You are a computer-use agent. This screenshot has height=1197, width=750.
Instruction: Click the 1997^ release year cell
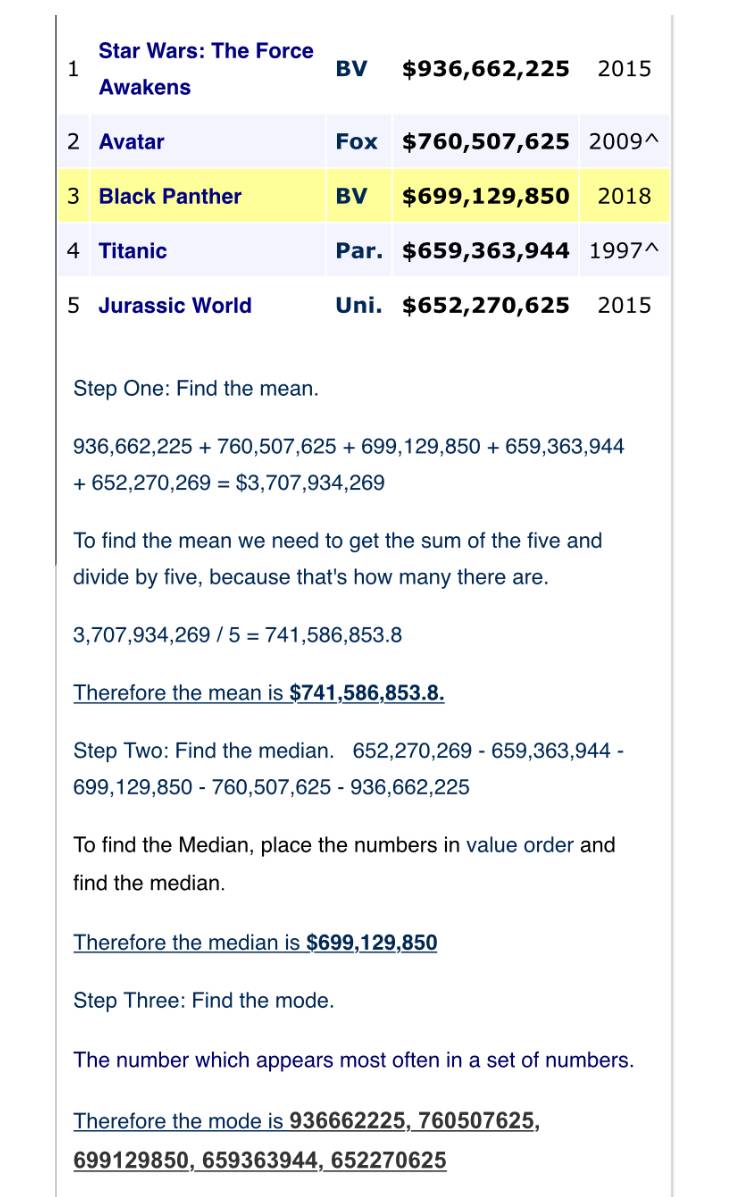(624, 251)
